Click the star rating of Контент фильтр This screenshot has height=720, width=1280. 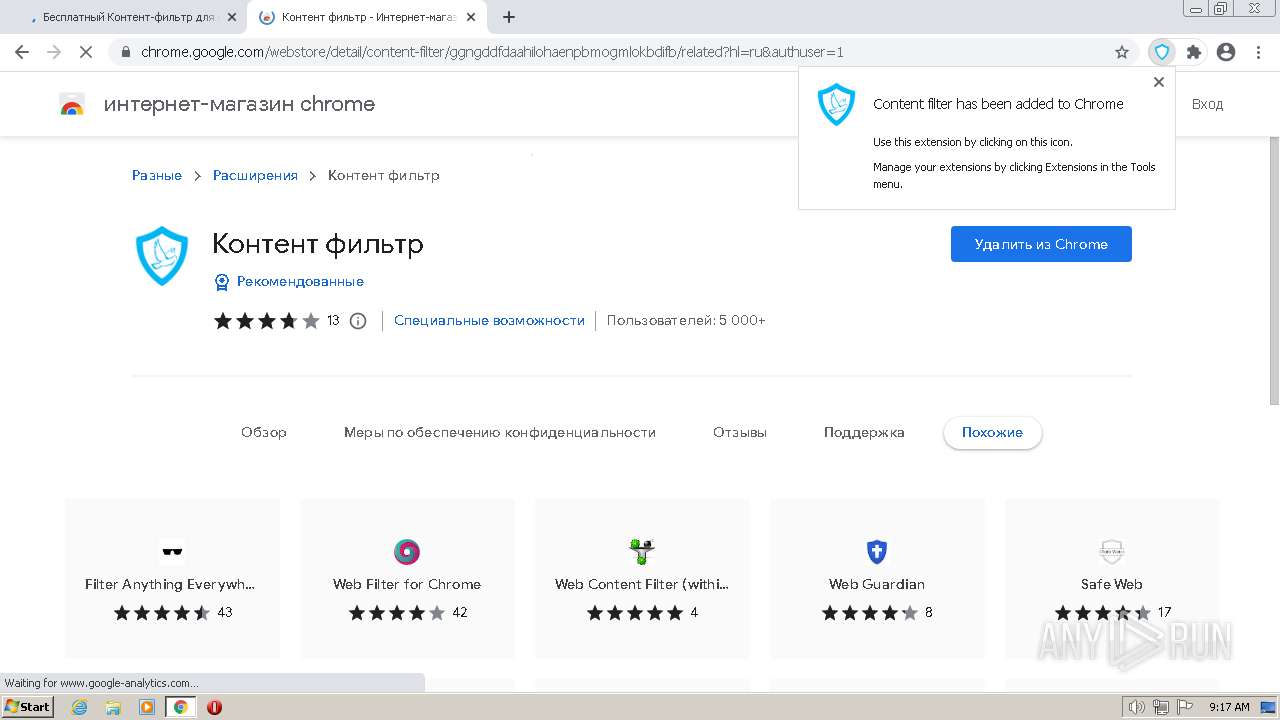pyautogui.click(x=267, y=321)
